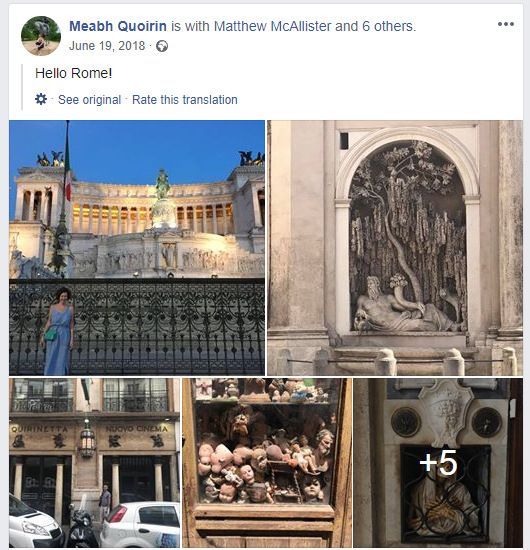530x550 pixels.
Task: Open Meabh Quoirin's profile picture
Action: (x=41, y=35)
